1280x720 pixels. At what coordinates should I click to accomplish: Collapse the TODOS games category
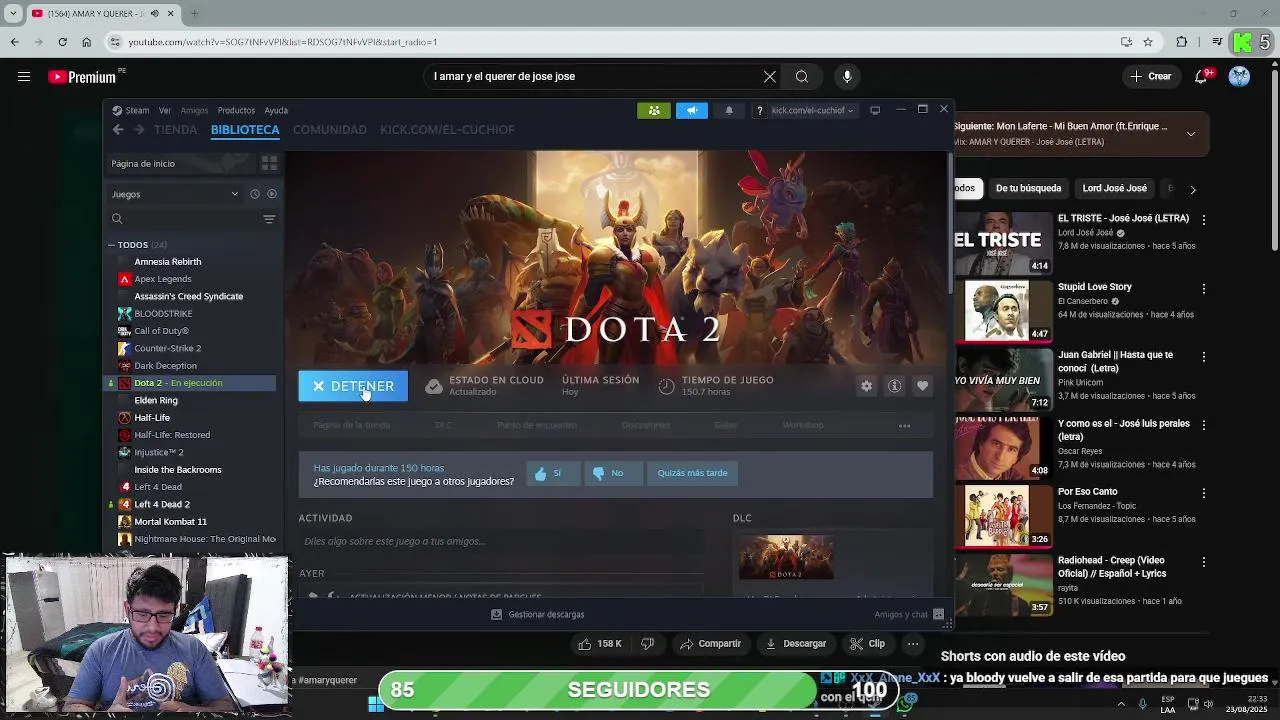(112, 245)
